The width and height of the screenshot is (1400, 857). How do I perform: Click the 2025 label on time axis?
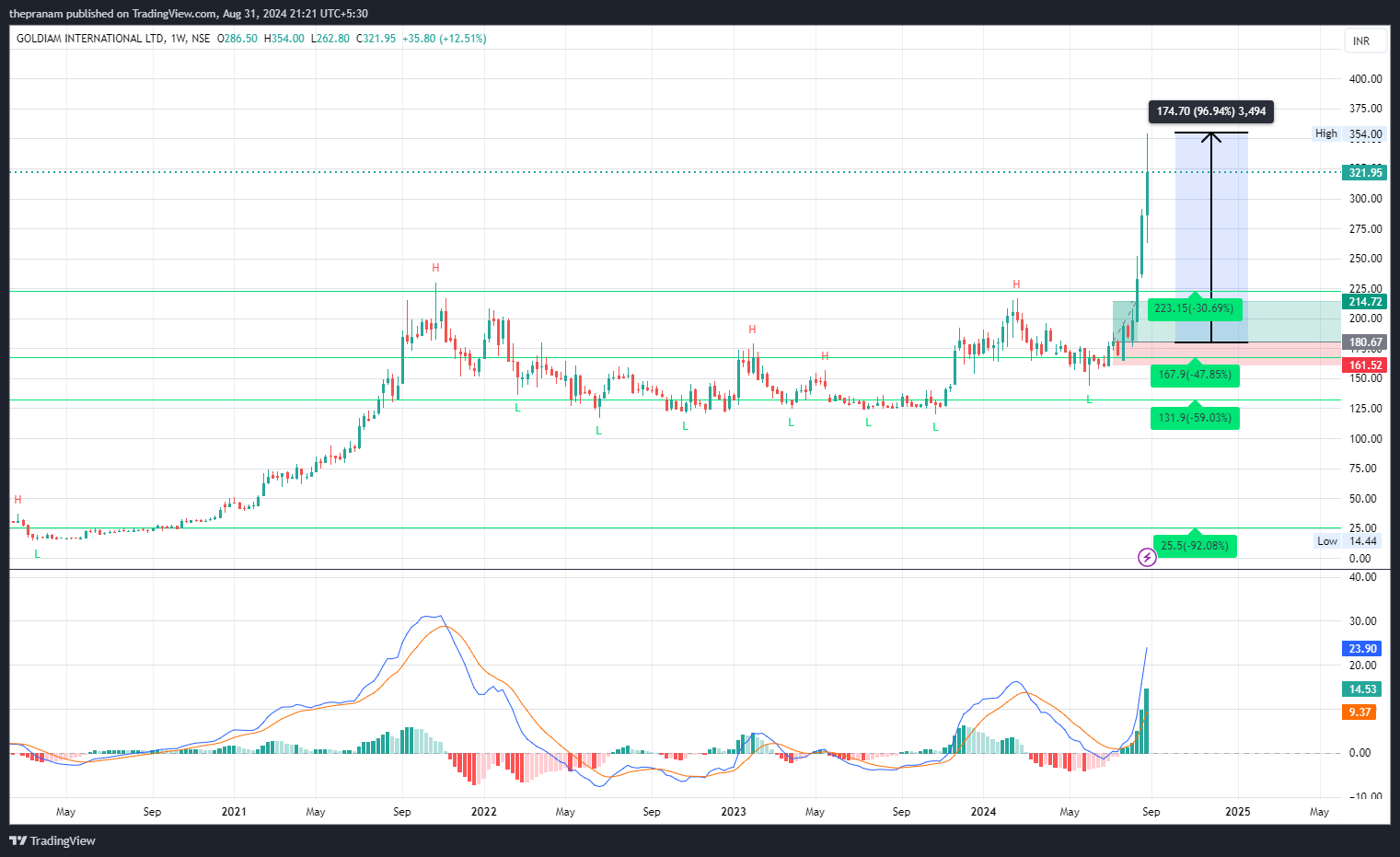click(1238, 812)
